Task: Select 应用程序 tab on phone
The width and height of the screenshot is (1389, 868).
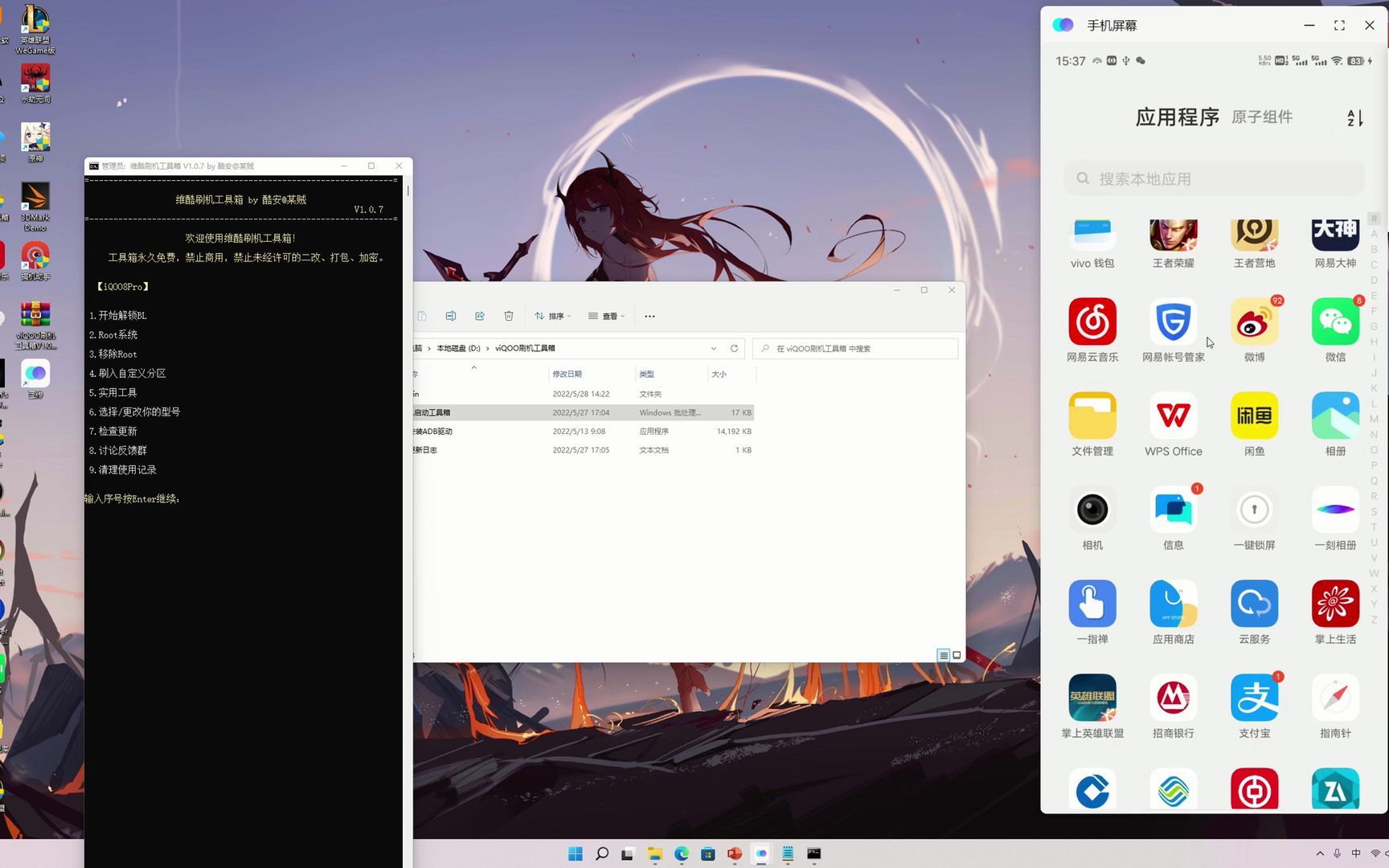Action: [1178, 117]
